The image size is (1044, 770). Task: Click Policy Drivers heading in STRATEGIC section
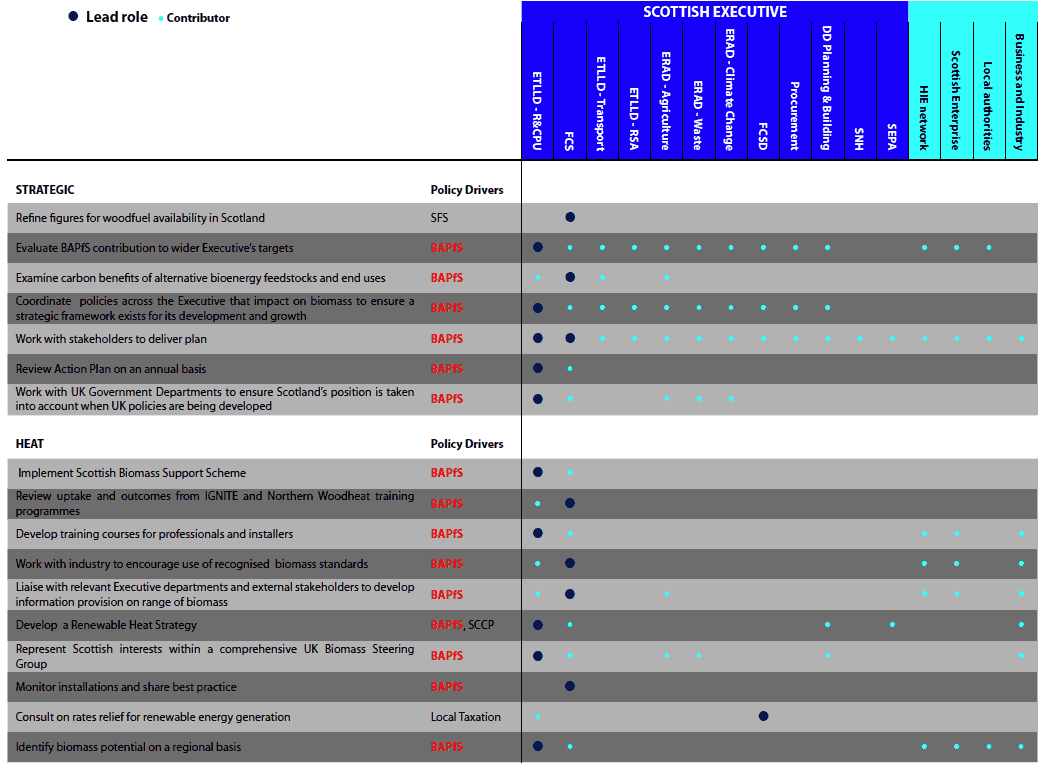pyautogui.click(x=467, y=190)
